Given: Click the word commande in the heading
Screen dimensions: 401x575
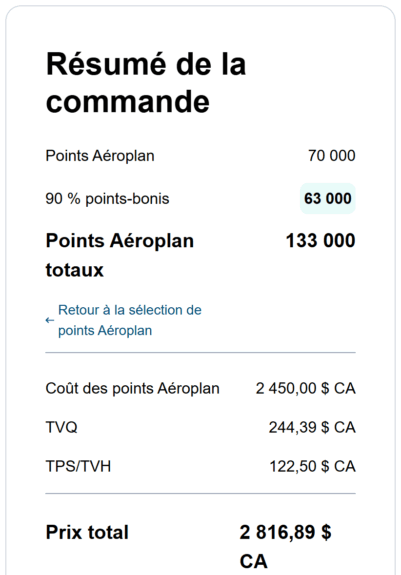Looking at the screenshot, I should [128, 102].
